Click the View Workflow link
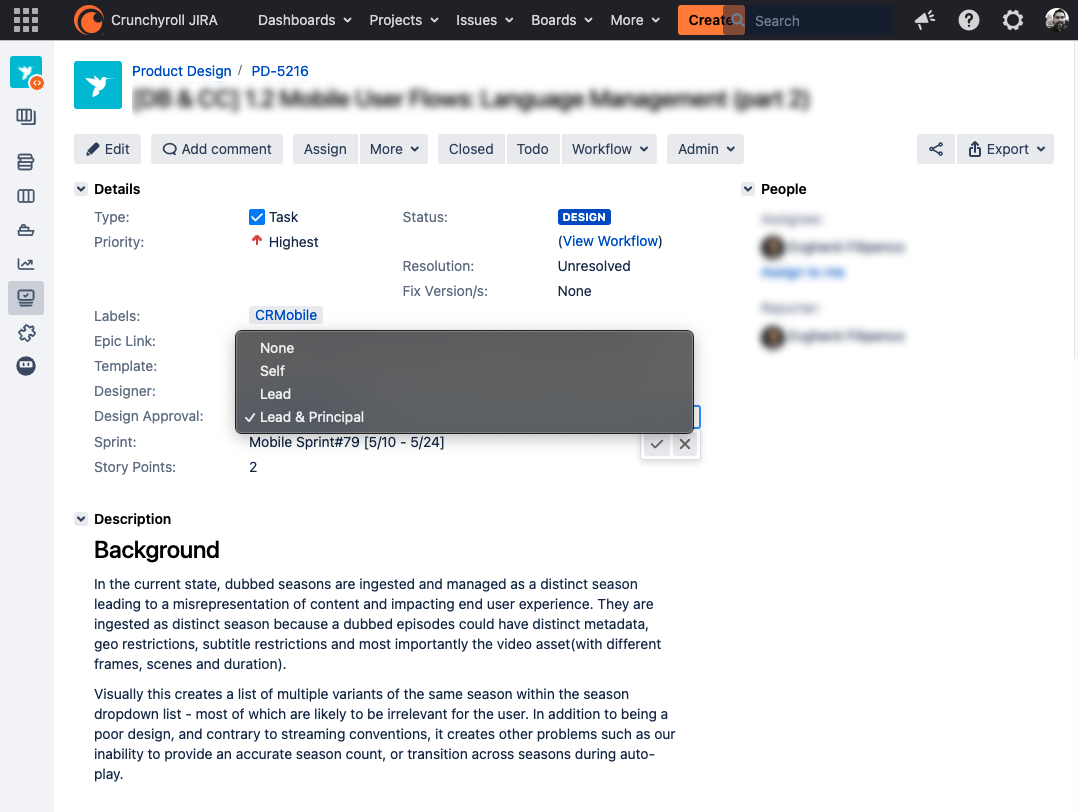The image size is (1078, 812). pyautogui.click(x=610, y=241)
